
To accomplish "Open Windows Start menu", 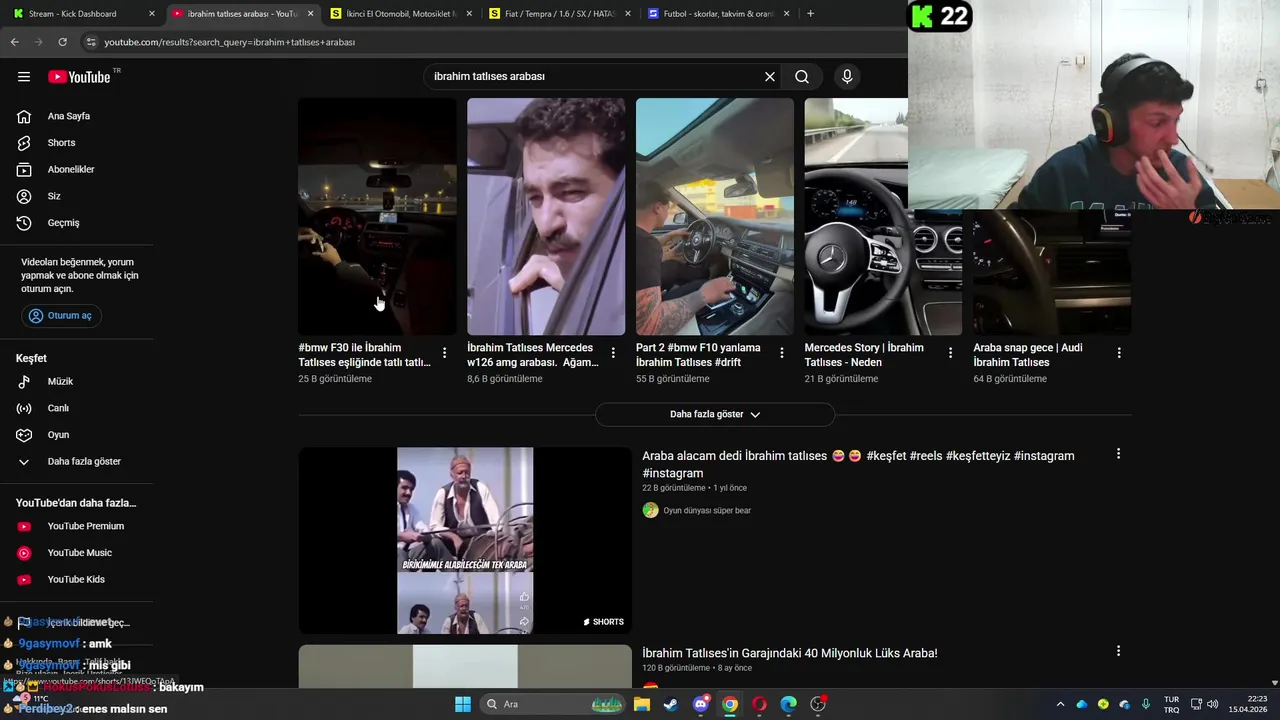I will tap(463, 704).
